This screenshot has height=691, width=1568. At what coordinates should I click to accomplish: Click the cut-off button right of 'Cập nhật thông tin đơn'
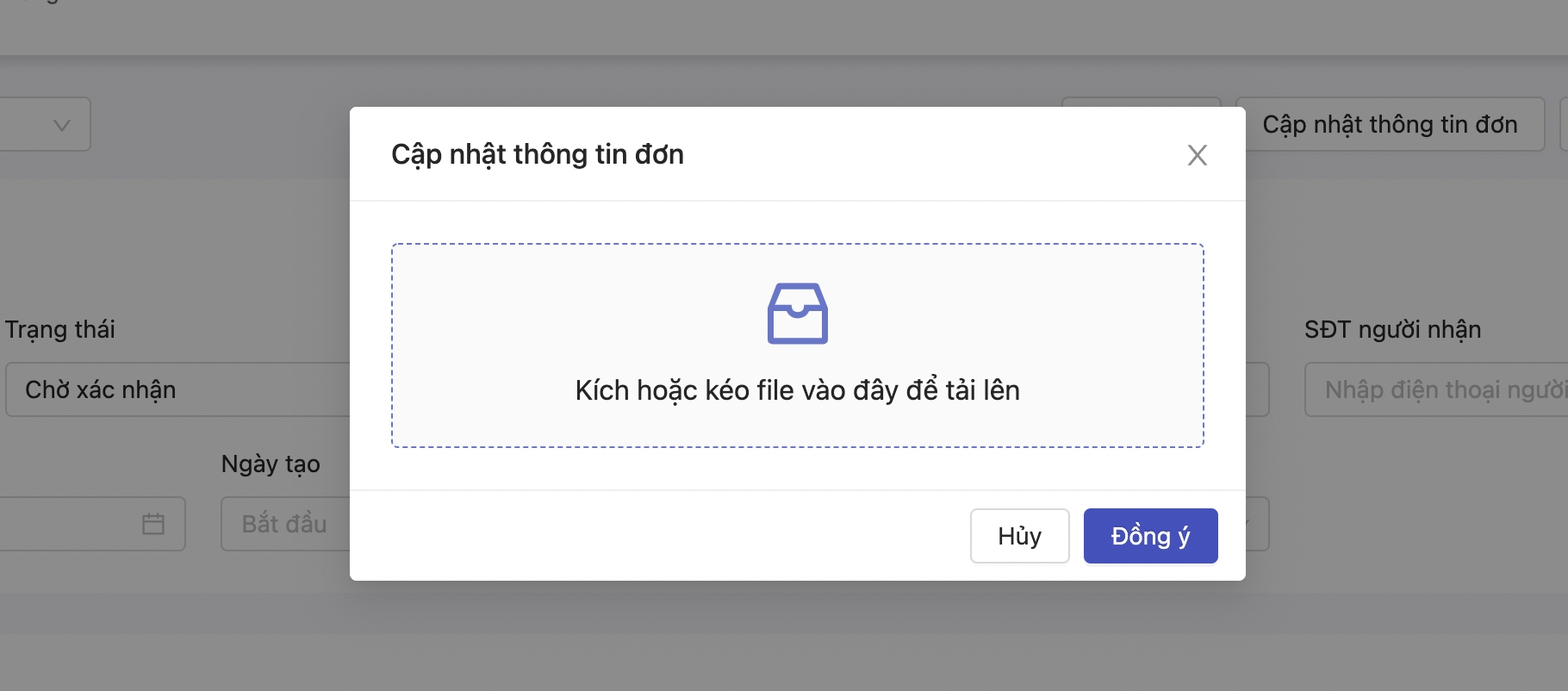tap(1563, 125)
